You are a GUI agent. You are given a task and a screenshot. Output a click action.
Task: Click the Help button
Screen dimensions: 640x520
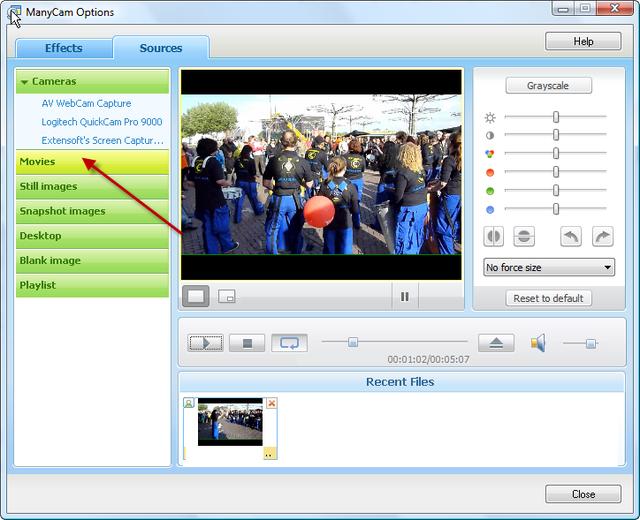click(583, 42)
